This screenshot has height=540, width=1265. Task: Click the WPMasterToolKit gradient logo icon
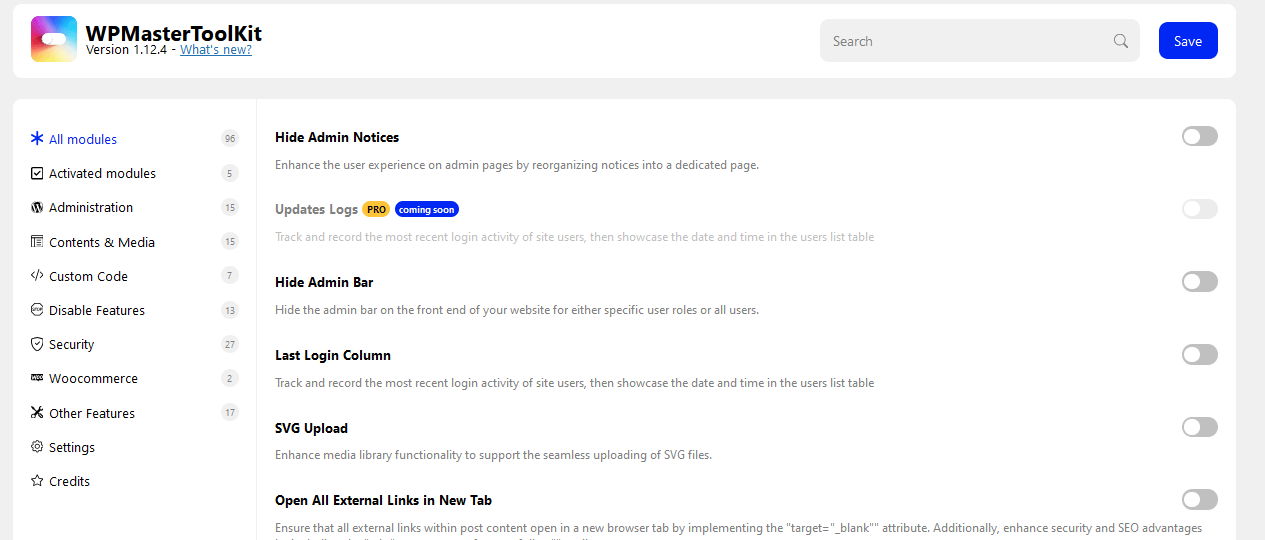pos(54,39)
